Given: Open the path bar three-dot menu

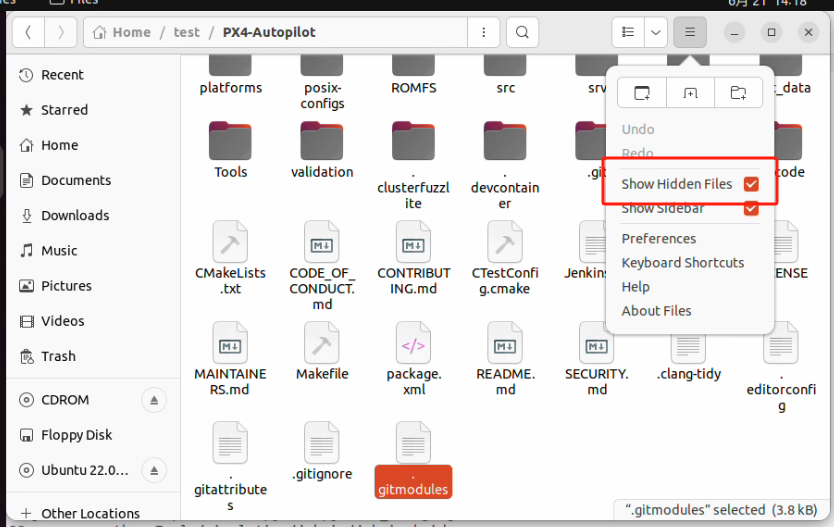Looking at the screenshot, I should [x=483, y=32].
